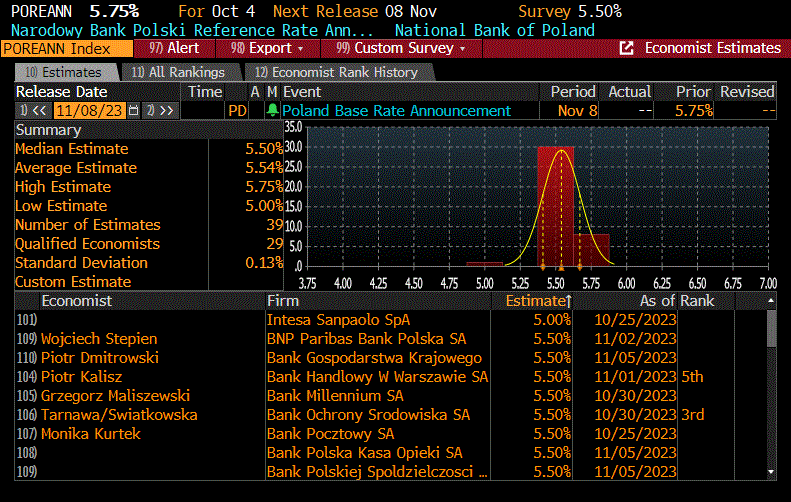Click Bank Handlowy W Warszawie SA
This screenshot has height=502, width=791.
[x=377, y=377]
